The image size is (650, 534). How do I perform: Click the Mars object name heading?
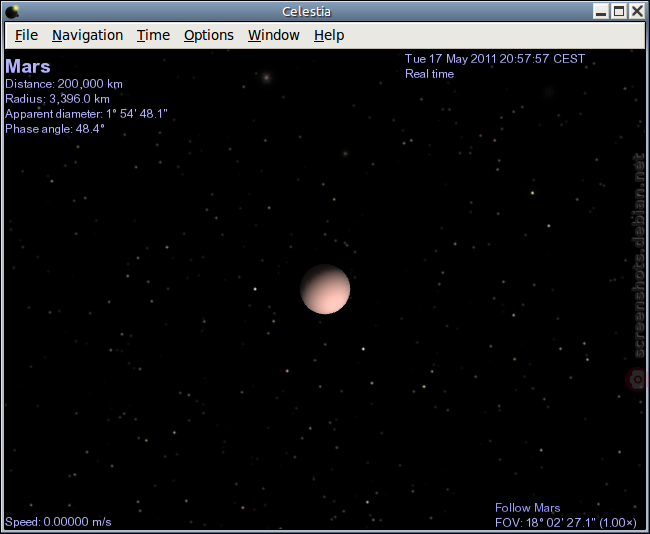click(28, 66)
